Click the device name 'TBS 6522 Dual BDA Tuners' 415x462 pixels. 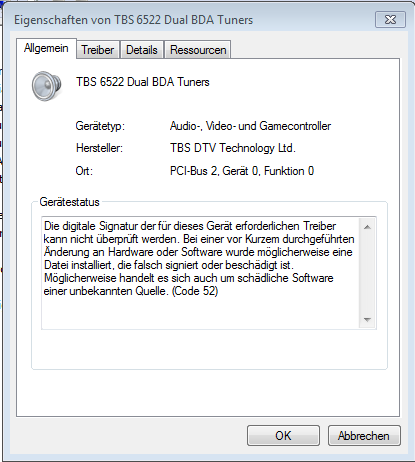[143, 82]
